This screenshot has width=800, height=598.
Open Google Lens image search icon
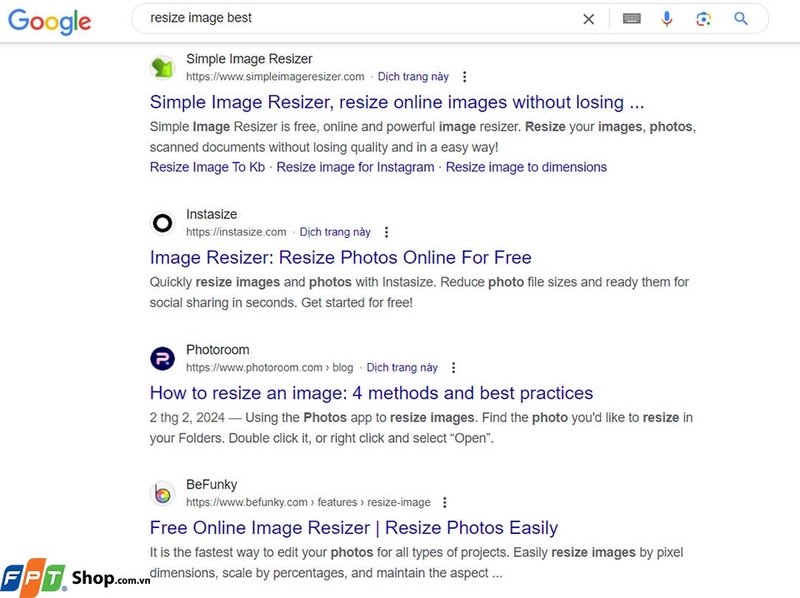click(x=704, y=19)
